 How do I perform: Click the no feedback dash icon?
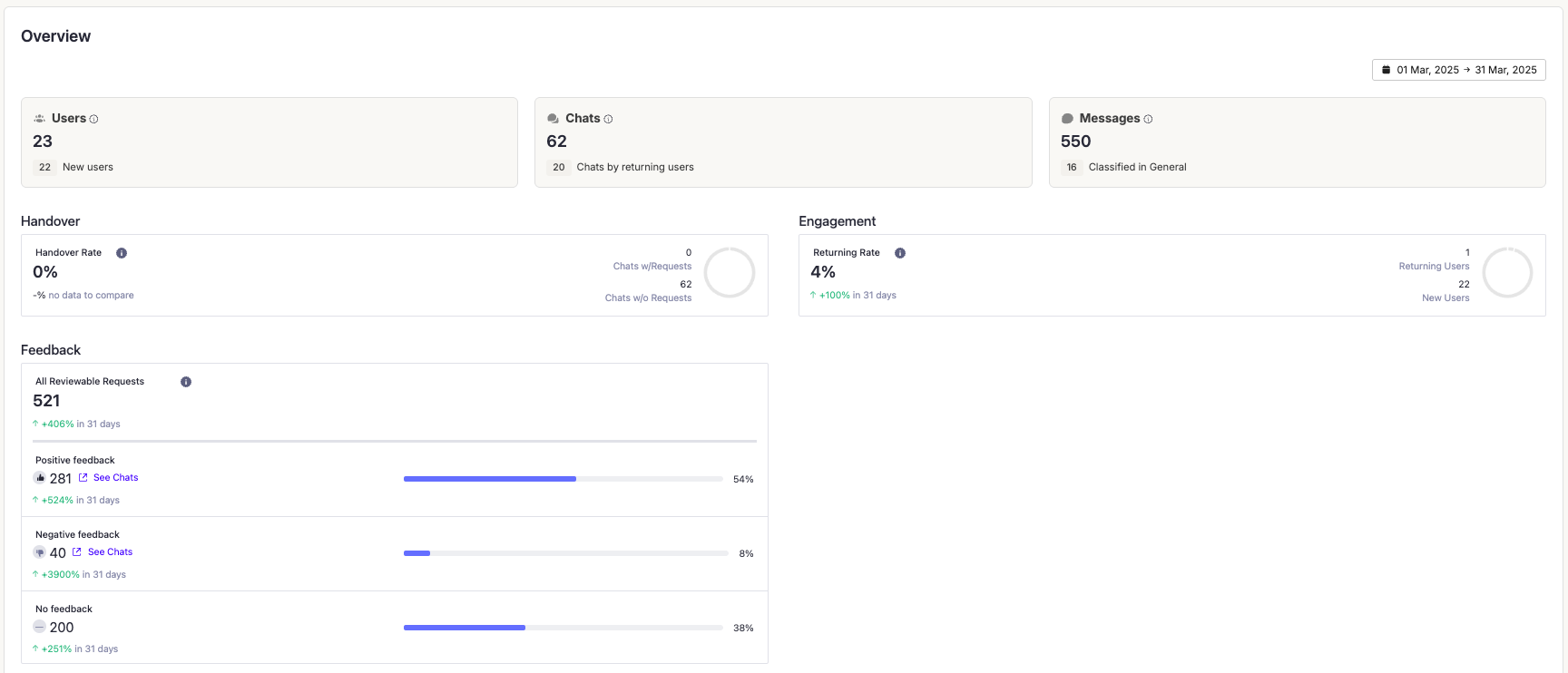click(x=40, y=627)
